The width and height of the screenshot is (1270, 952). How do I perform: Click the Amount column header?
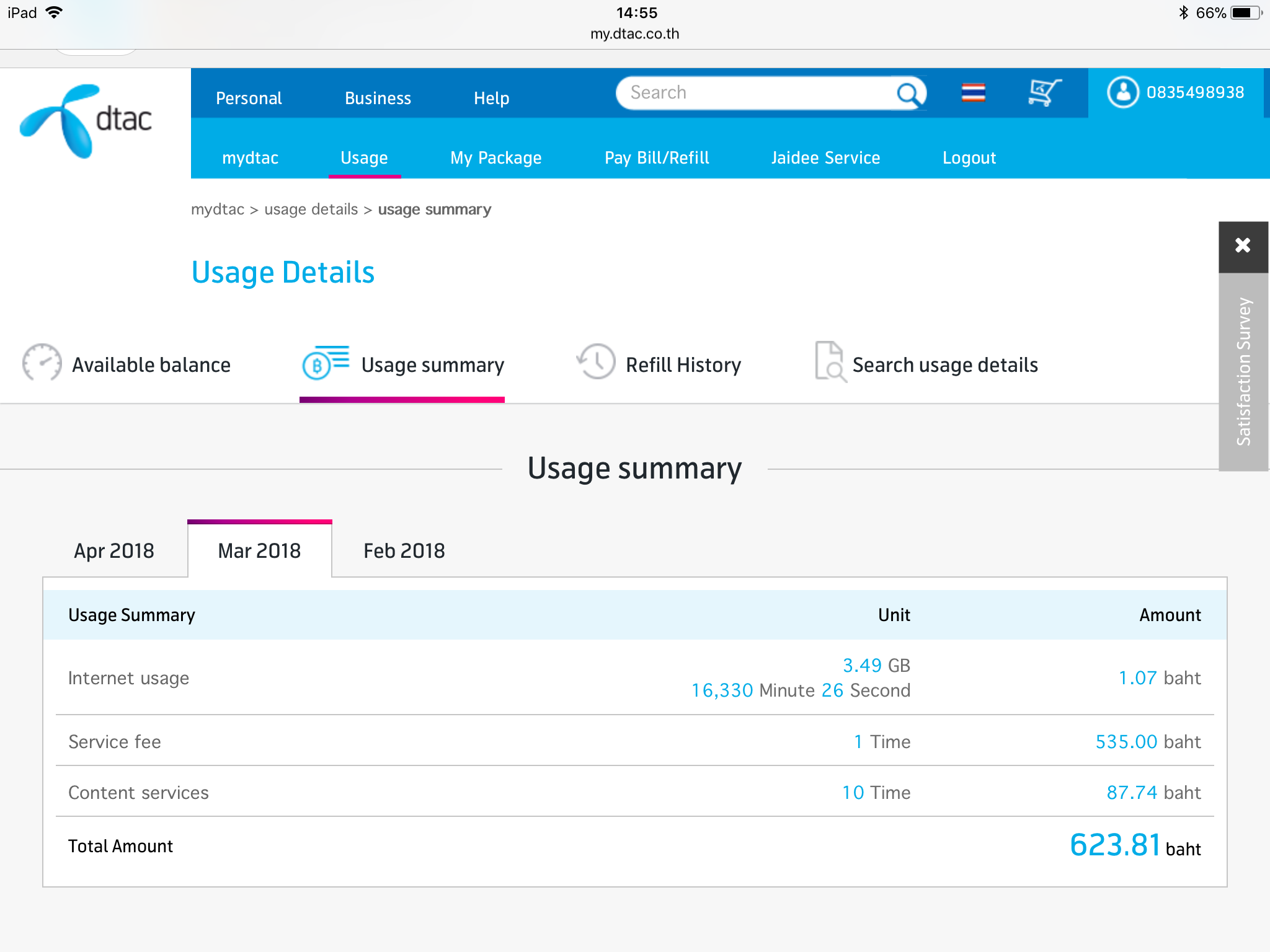pos(1170,615)
